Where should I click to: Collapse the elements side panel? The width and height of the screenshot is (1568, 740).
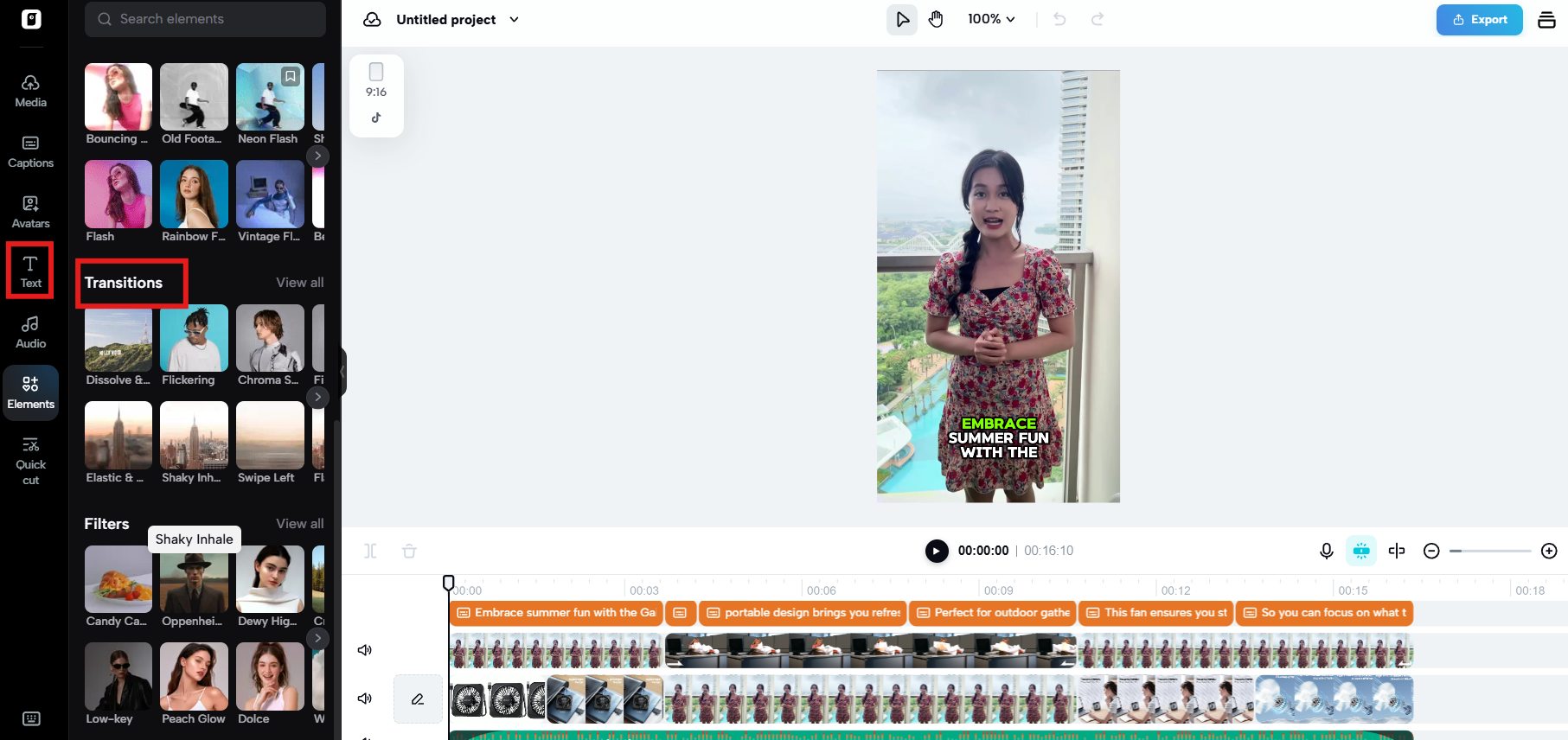(x=342, y=372)
